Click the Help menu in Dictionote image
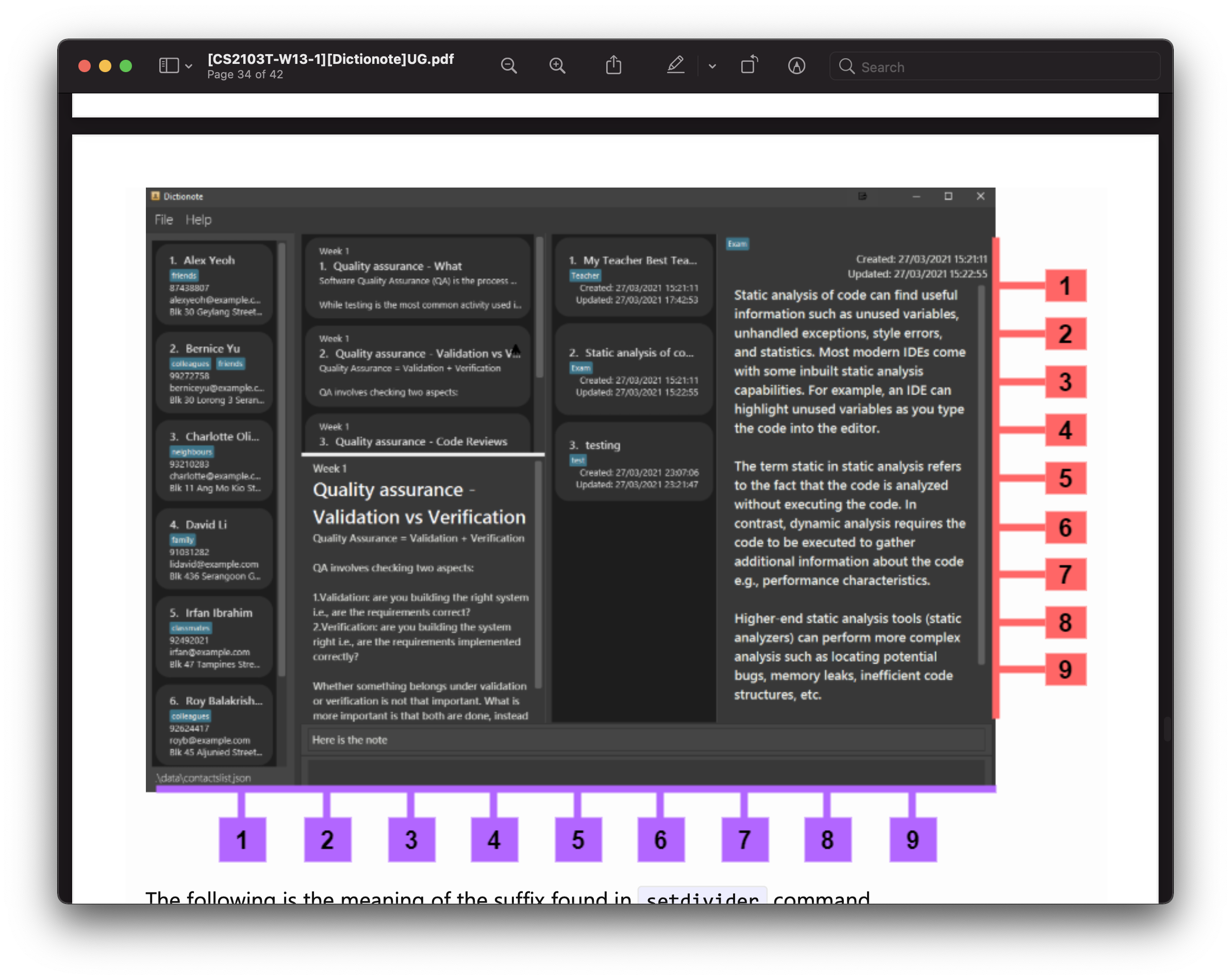The width and height of the screenshot is (1231, 980). coord(198,219)
